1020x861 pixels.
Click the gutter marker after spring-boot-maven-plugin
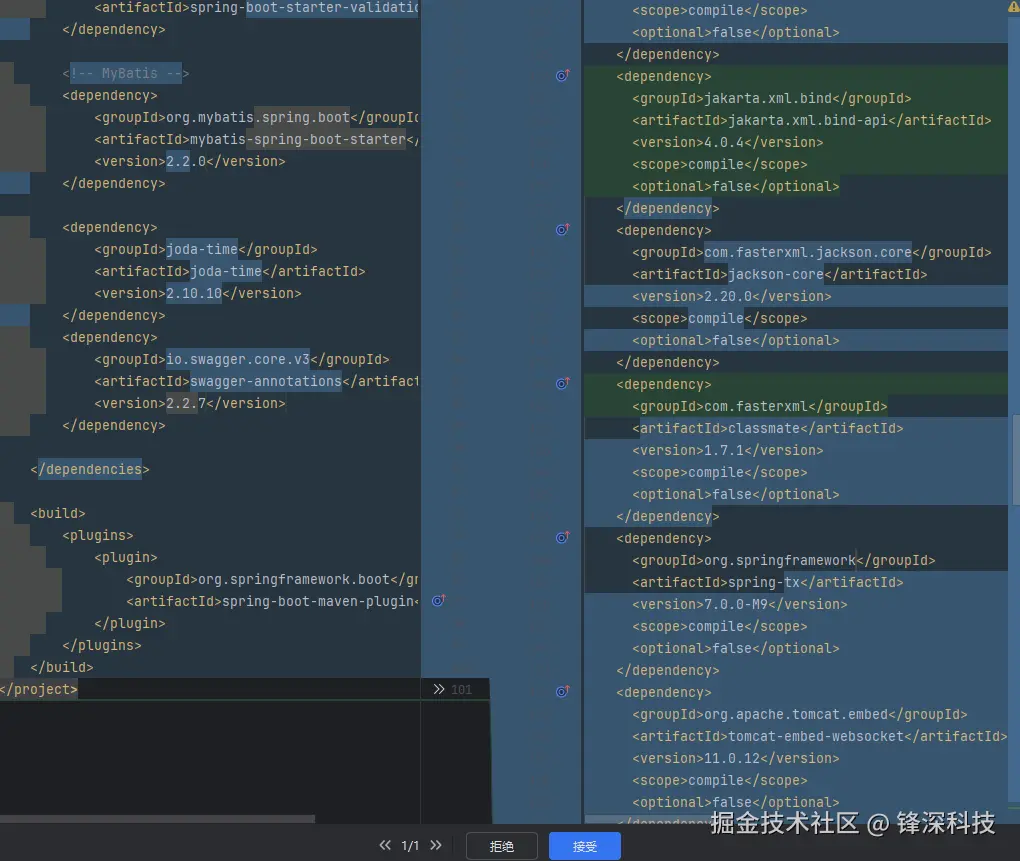click(438, 600)
